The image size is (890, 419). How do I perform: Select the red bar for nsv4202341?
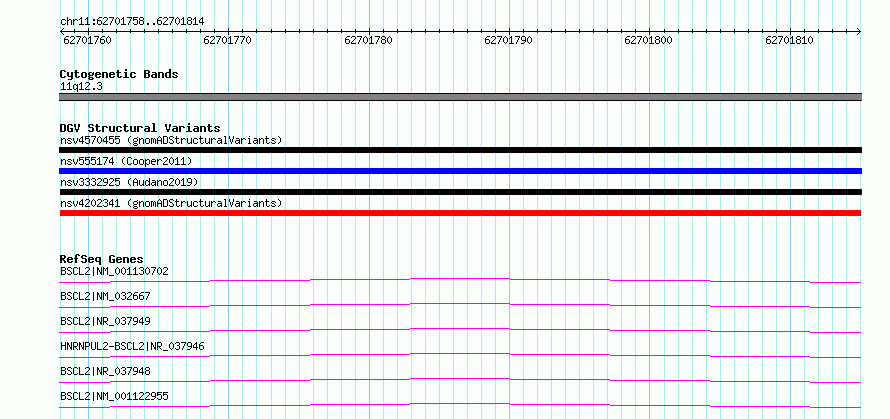point(460,213)
